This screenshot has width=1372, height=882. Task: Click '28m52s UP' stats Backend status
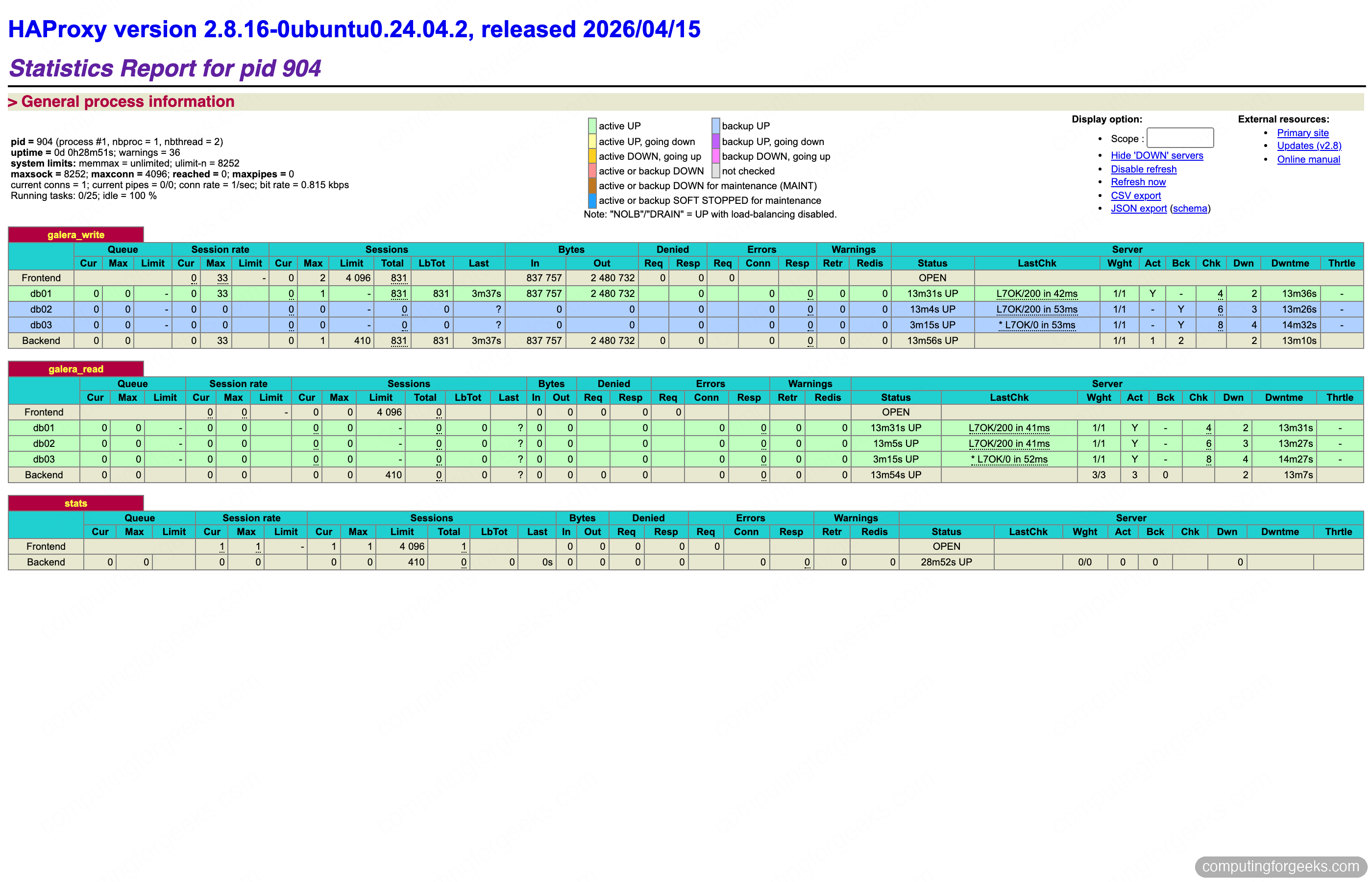(x=946, y=563)
